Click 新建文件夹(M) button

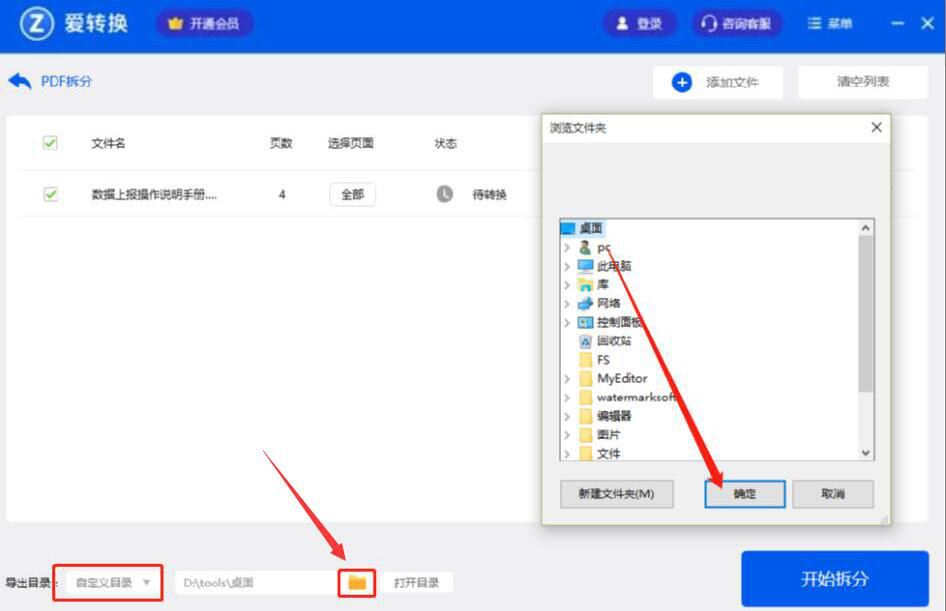617,494
